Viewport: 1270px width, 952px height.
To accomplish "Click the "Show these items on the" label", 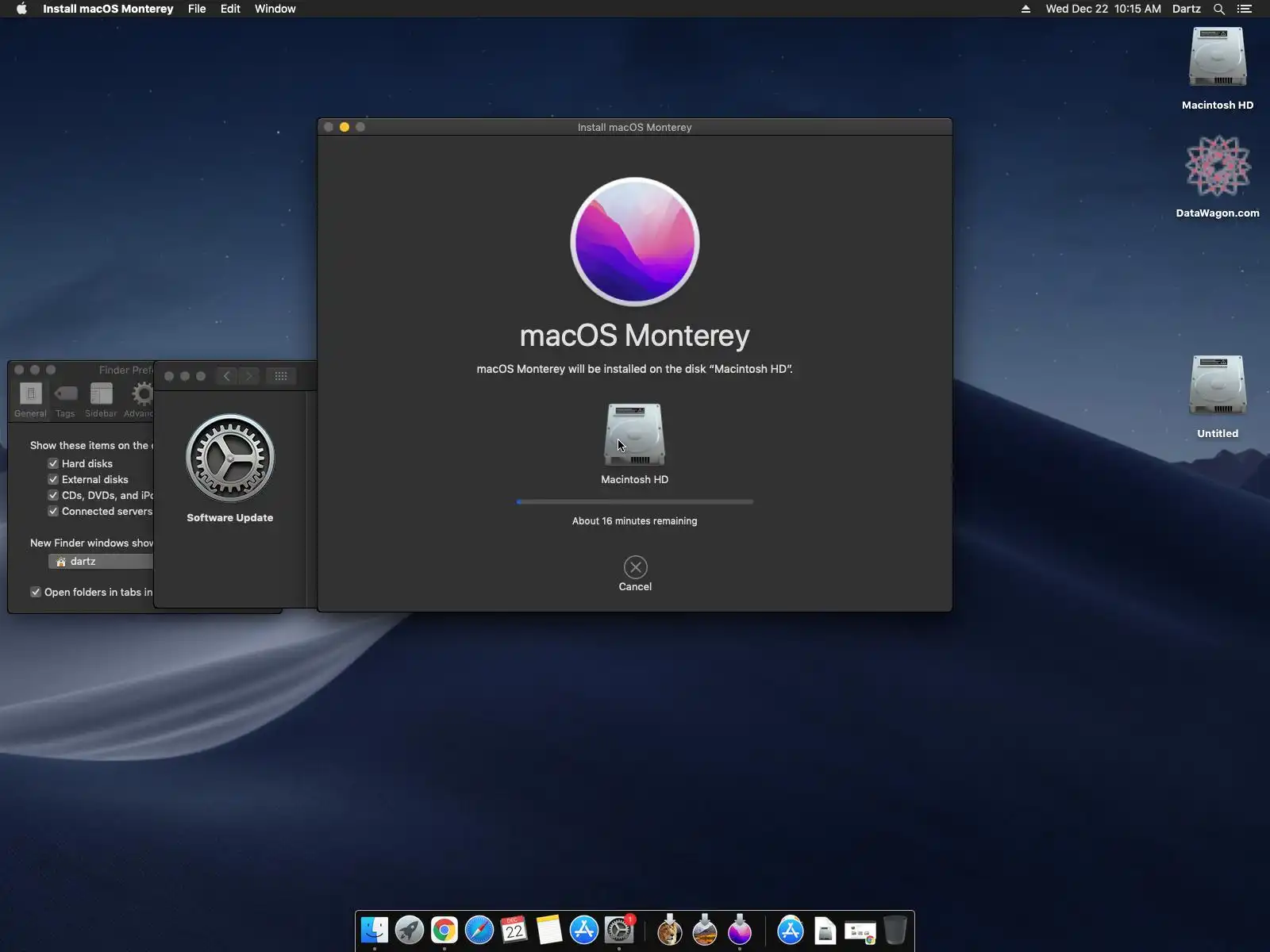I will click(90, 446).
